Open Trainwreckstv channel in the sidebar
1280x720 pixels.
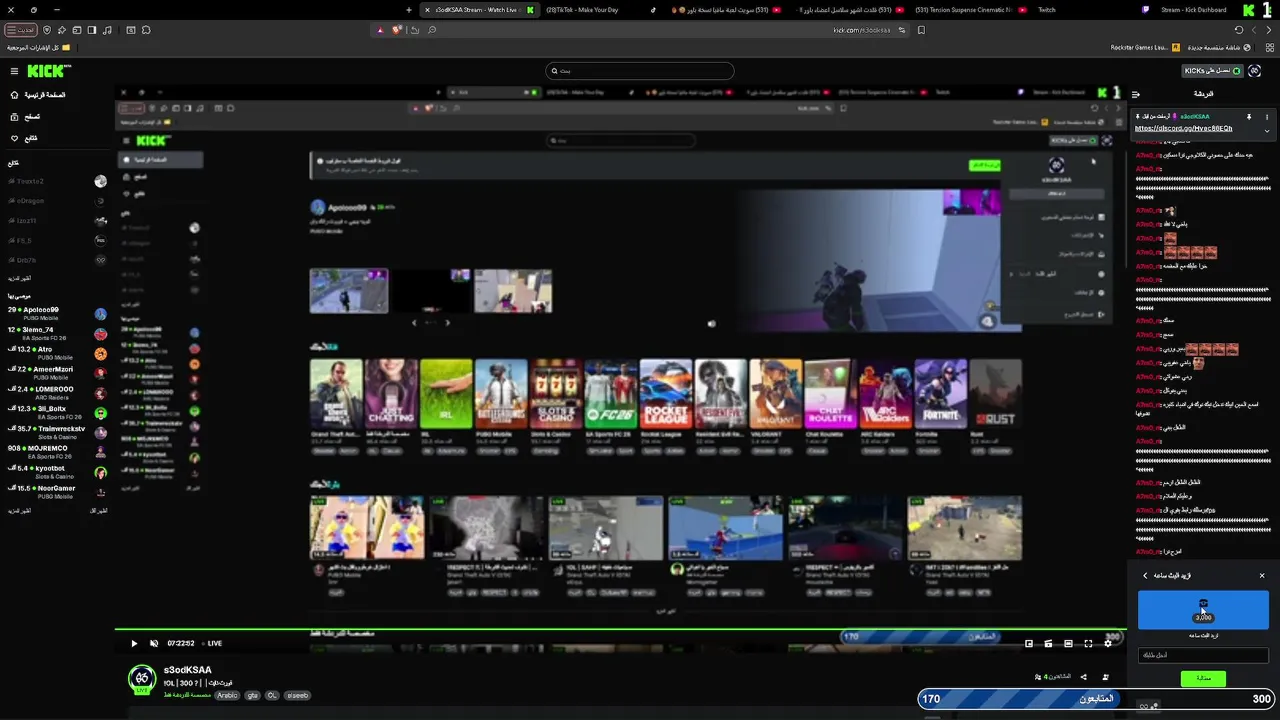point(56,432)
